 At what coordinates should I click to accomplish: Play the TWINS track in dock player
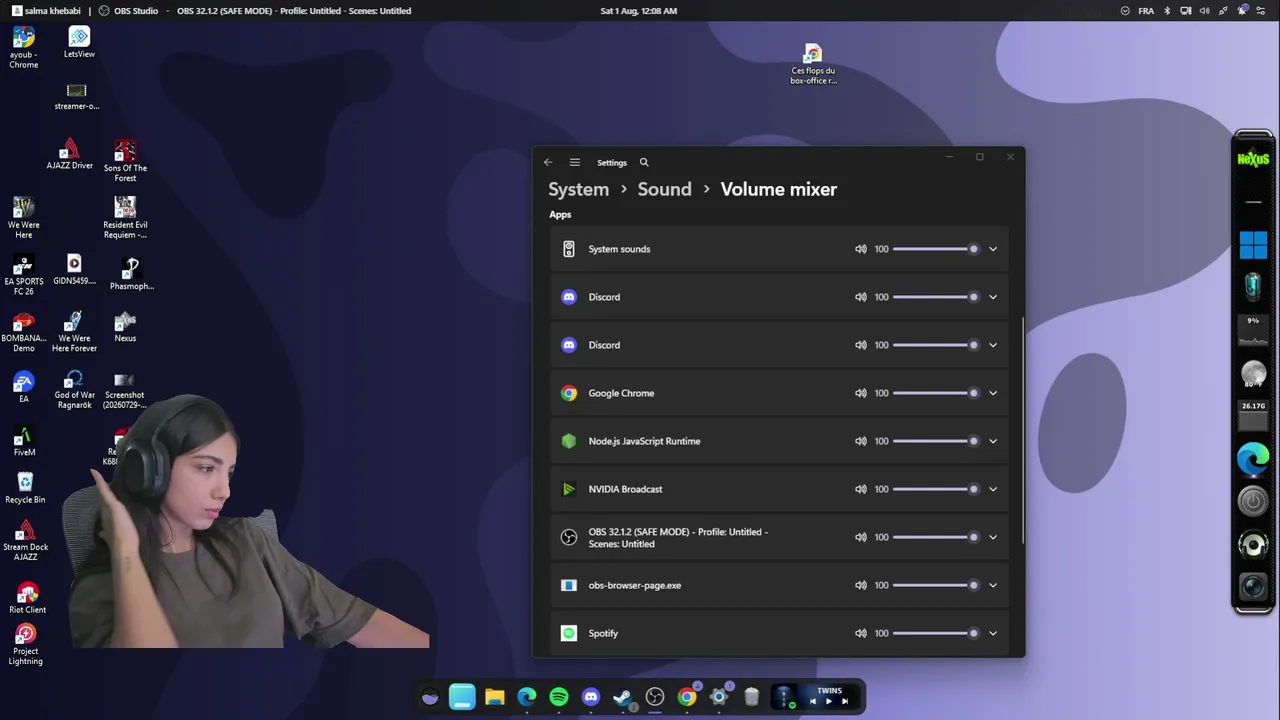[829, 701]
